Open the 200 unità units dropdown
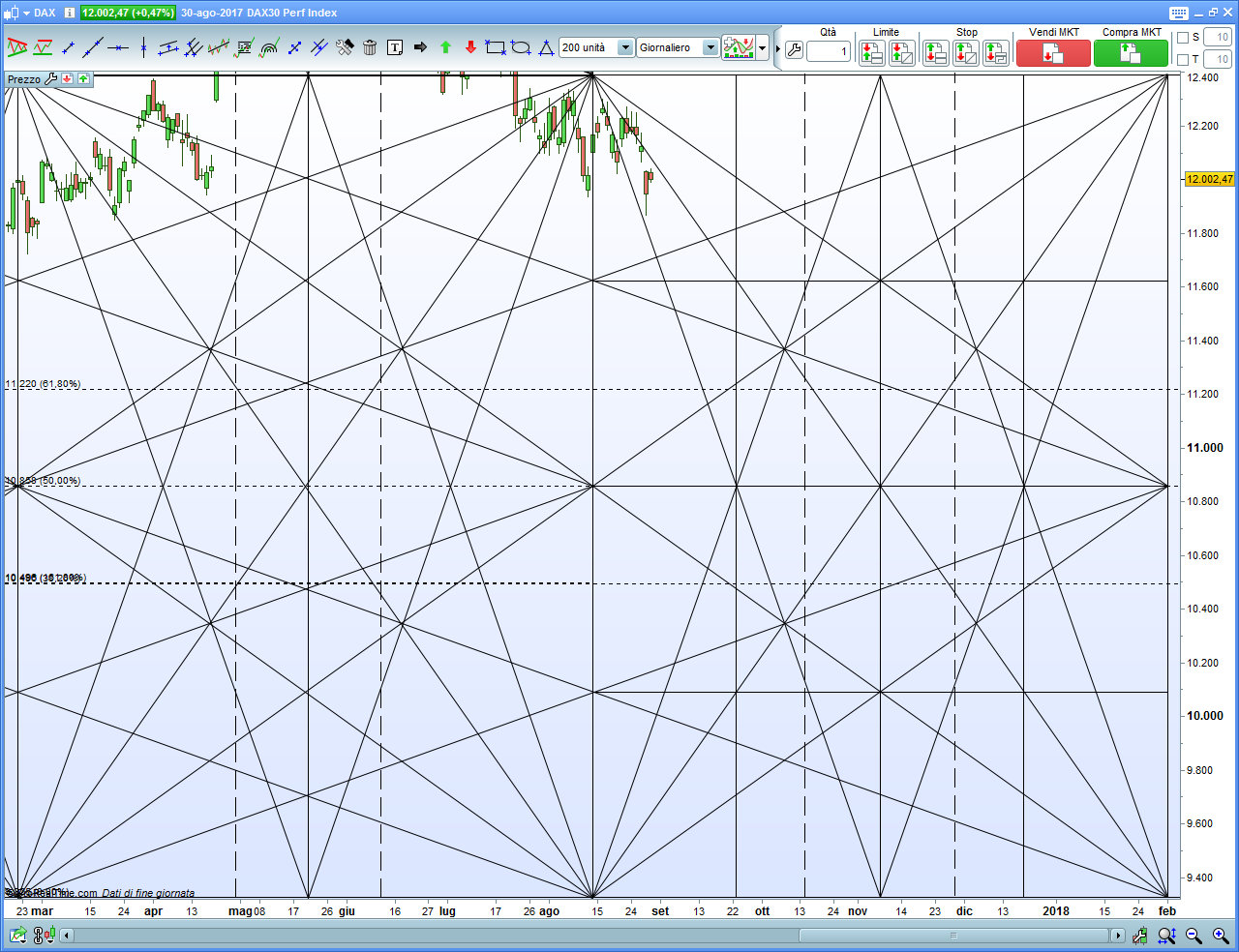This screenshot has width=1239, height=952. point(596,47)
